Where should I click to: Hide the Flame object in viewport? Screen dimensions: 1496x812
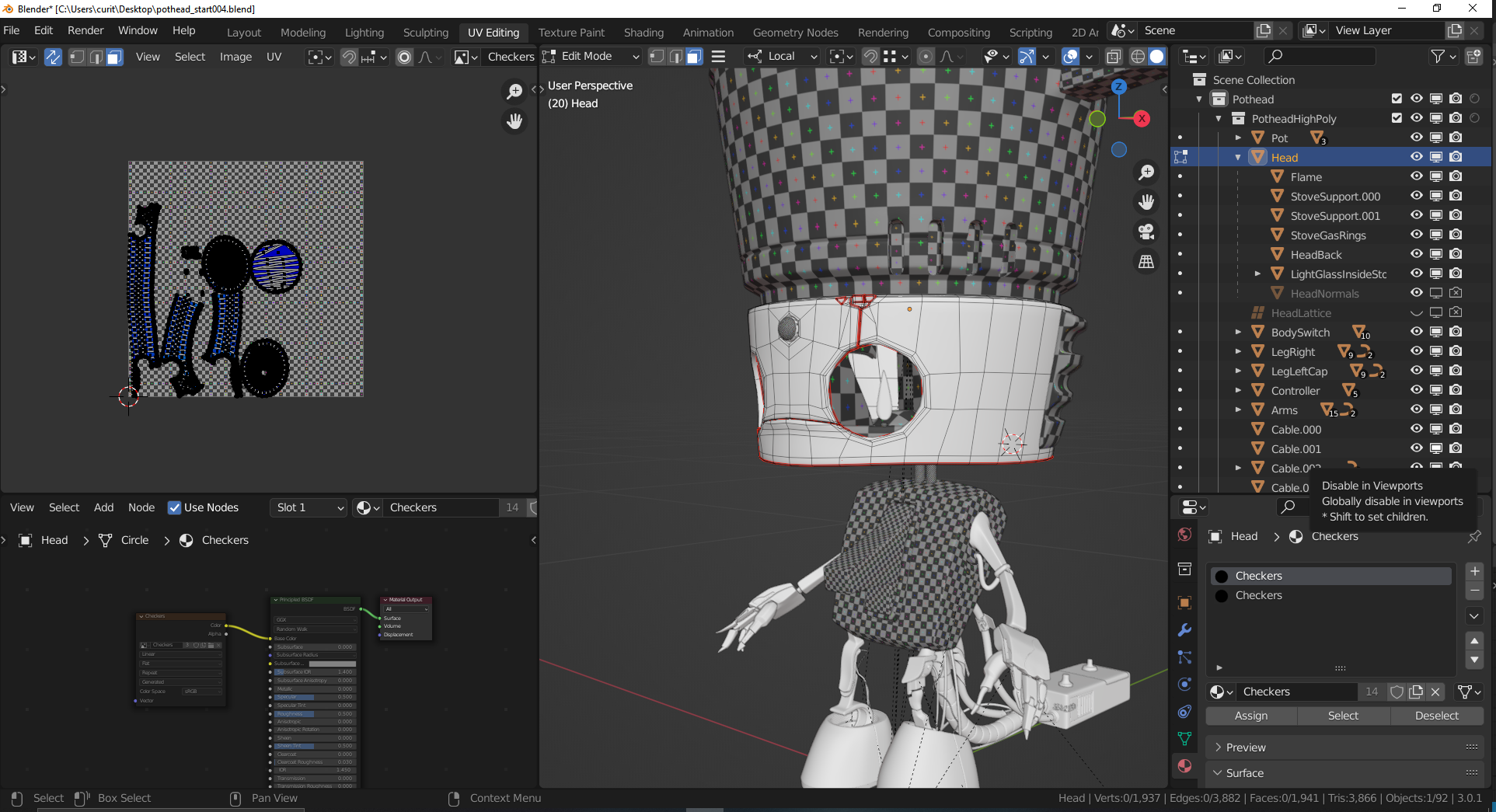click(x=1417, y=176)
